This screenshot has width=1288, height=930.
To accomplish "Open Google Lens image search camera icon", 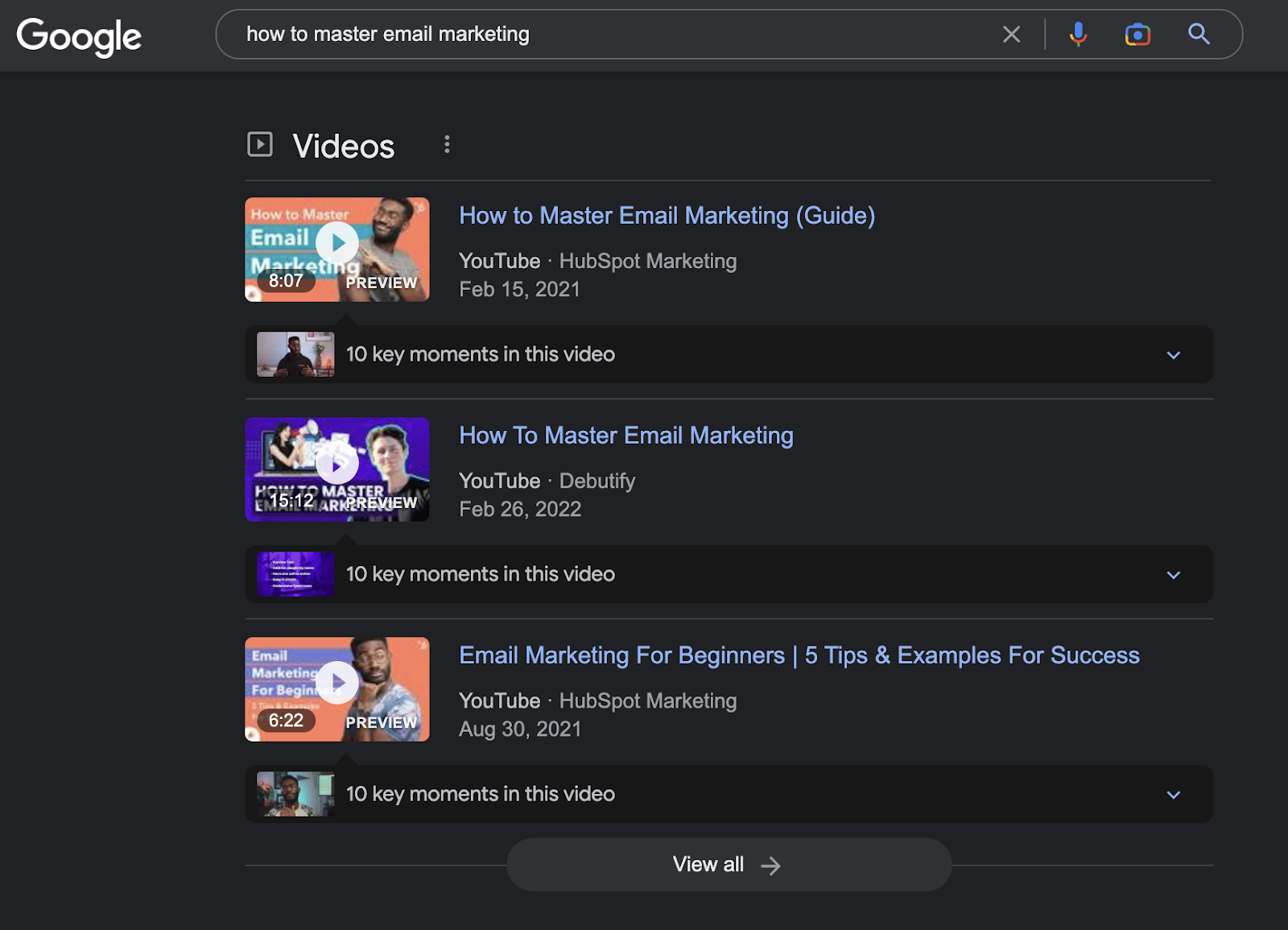I will pos(1137,34).
